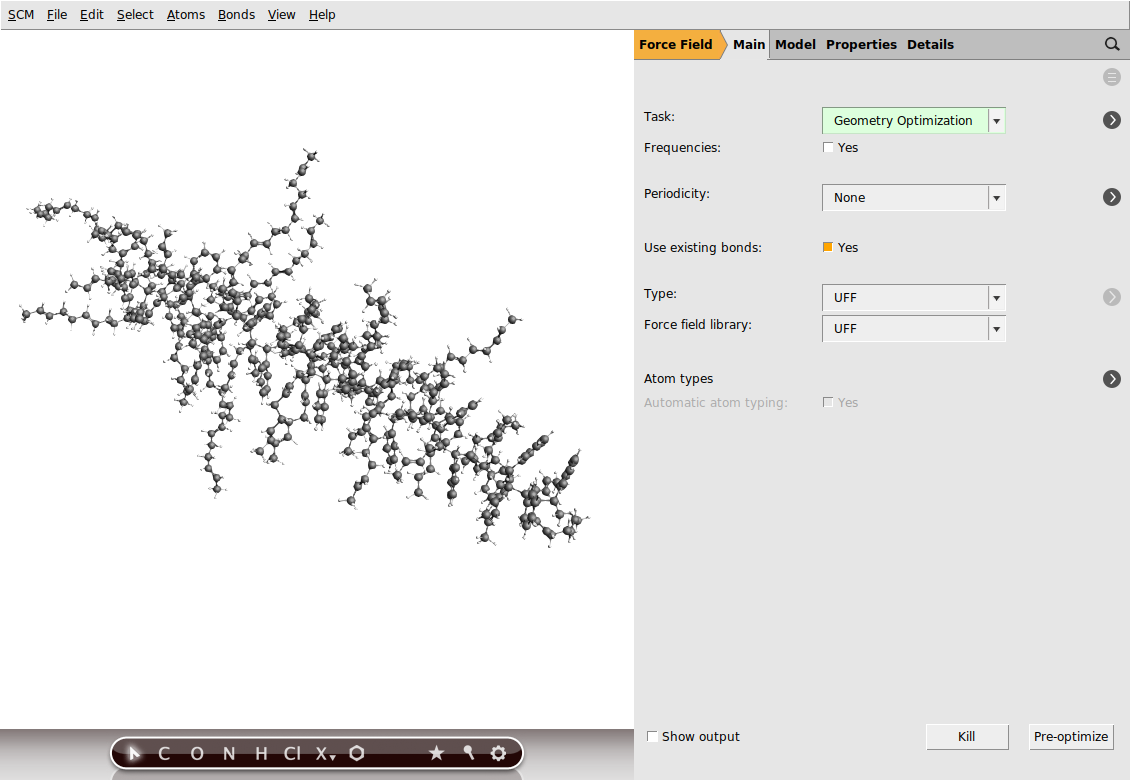This screenshot has height=780, width=1130.
Task: Check the Show output option
Action: (x=652, y=736)
